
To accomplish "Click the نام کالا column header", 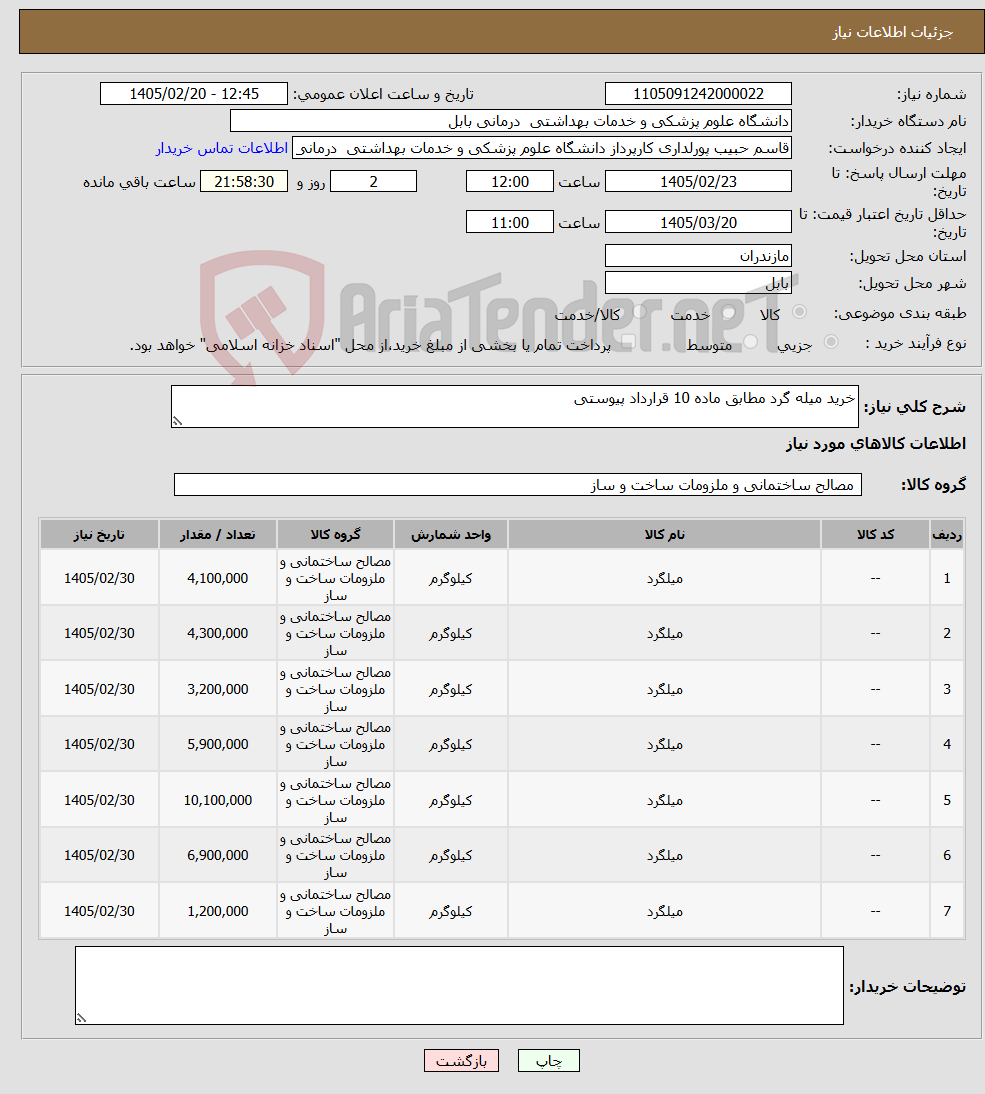I will click(x=664, y=534).
